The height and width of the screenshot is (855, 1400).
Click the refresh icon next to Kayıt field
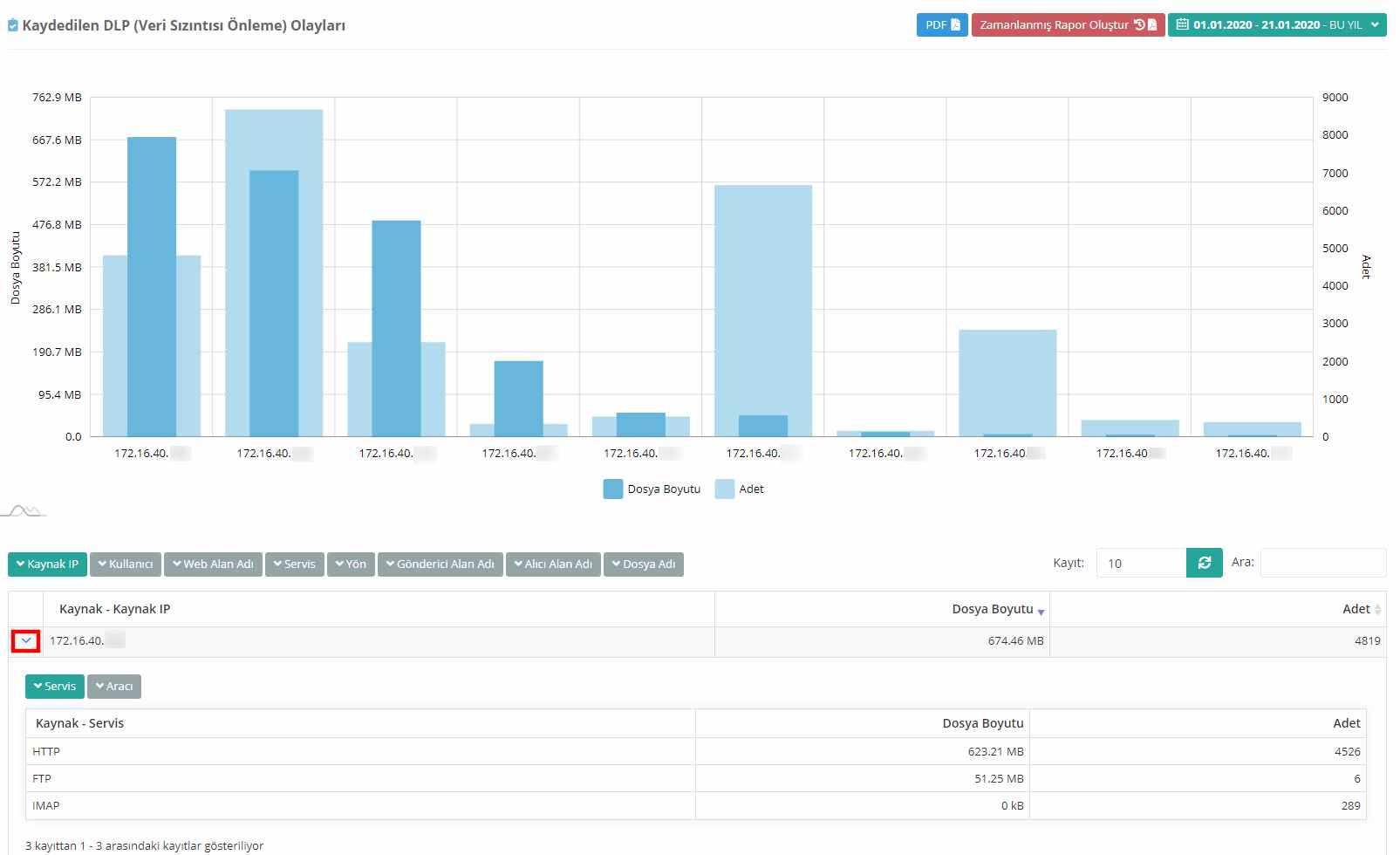(1205, 563)
